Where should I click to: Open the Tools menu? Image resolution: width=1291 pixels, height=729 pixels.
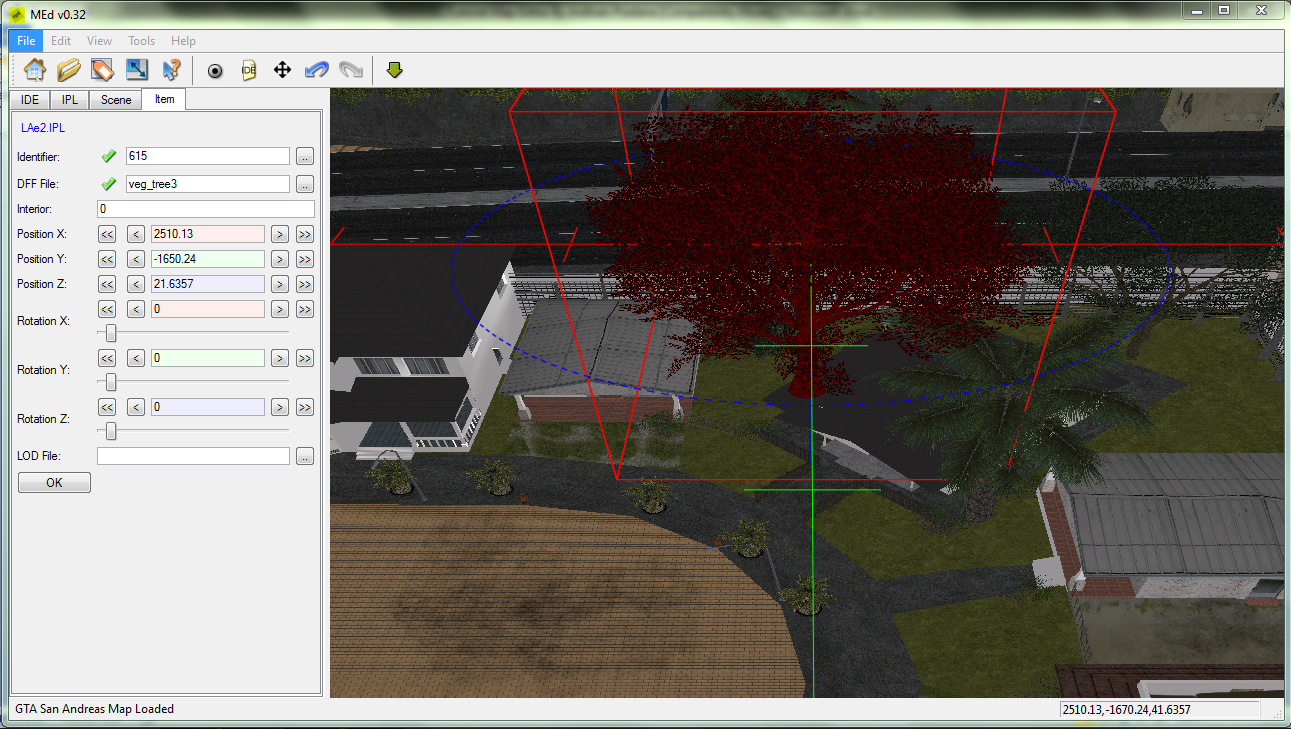(x=141, y=41)
